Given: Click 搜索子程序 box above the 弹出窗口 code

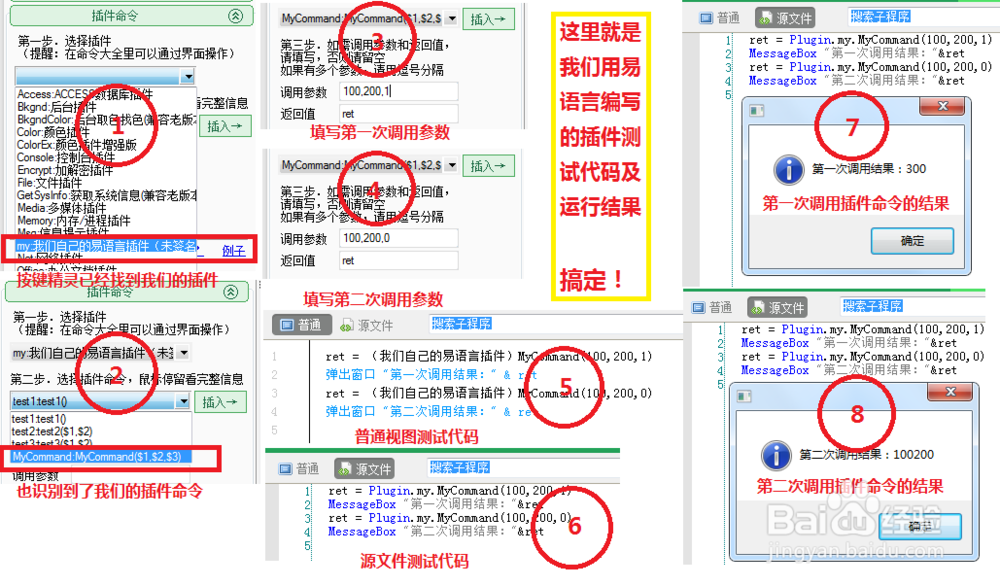Looking at the screenshot, I should pyautogui.click(x=462, y=323).
